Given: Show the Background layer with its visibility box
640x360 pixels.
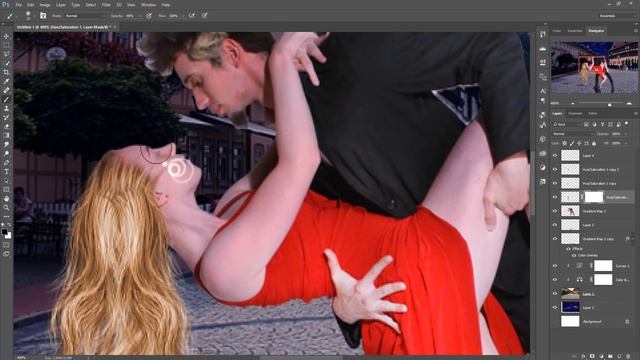Looking at the screenshot, I should [555, 322].
